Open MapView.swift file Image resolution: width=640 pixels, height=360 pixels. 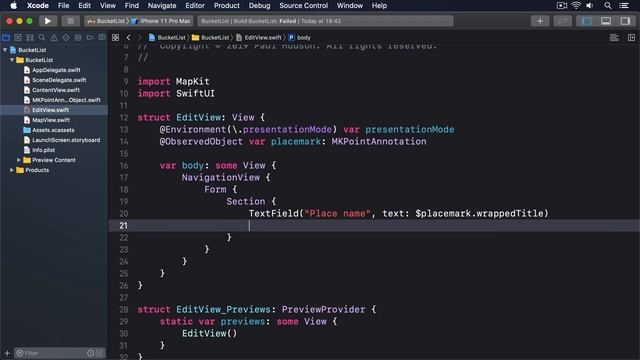pos(51,120)
